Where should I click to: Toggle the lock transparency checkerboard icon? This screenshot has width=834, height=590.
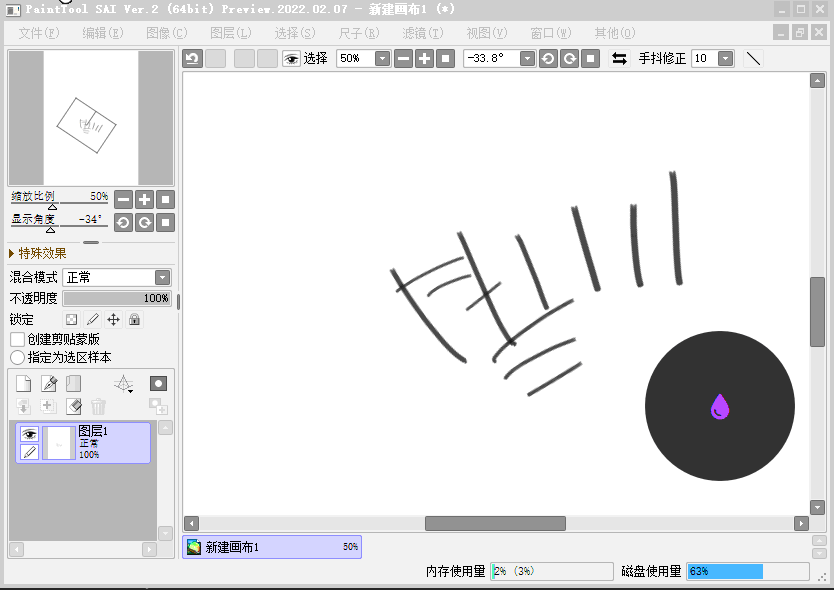[71, 319]
